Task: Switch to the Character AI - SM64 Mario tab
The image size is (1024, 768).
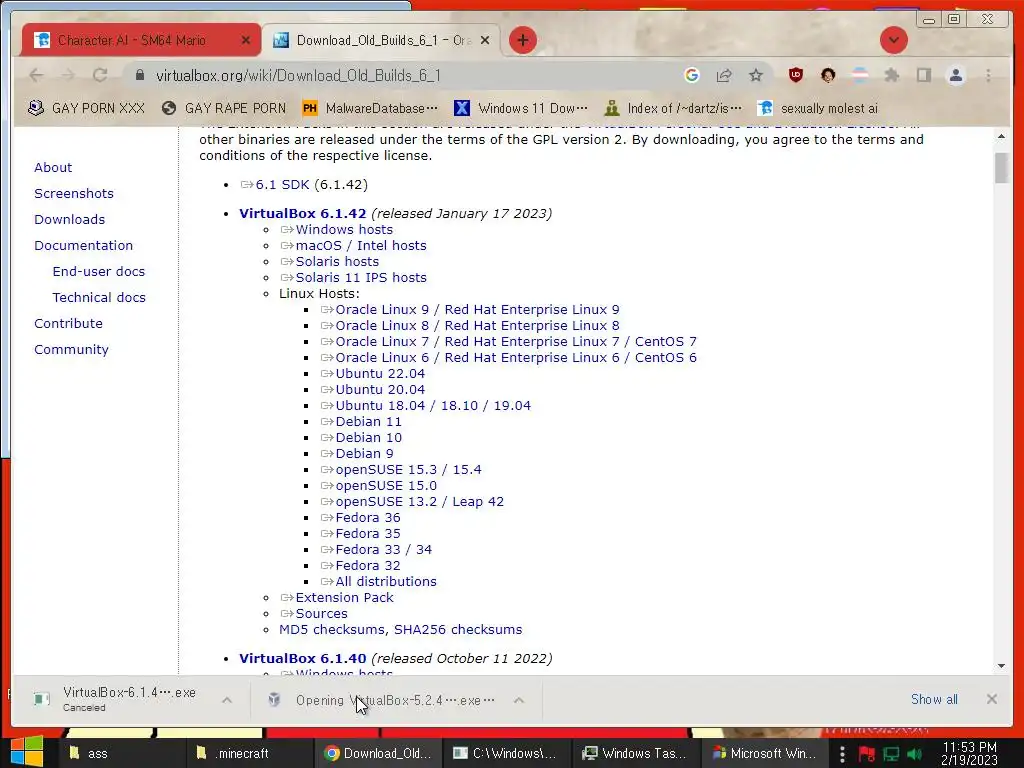Action: [133, 40]
